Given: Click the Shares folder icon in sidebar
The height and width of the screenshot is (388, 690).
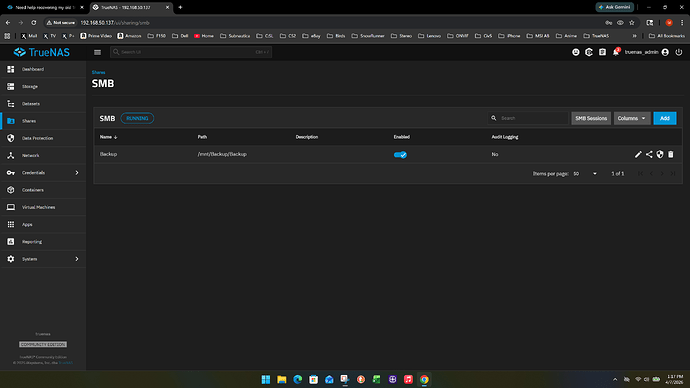Looking at the screenshot, I should point(11,121).
